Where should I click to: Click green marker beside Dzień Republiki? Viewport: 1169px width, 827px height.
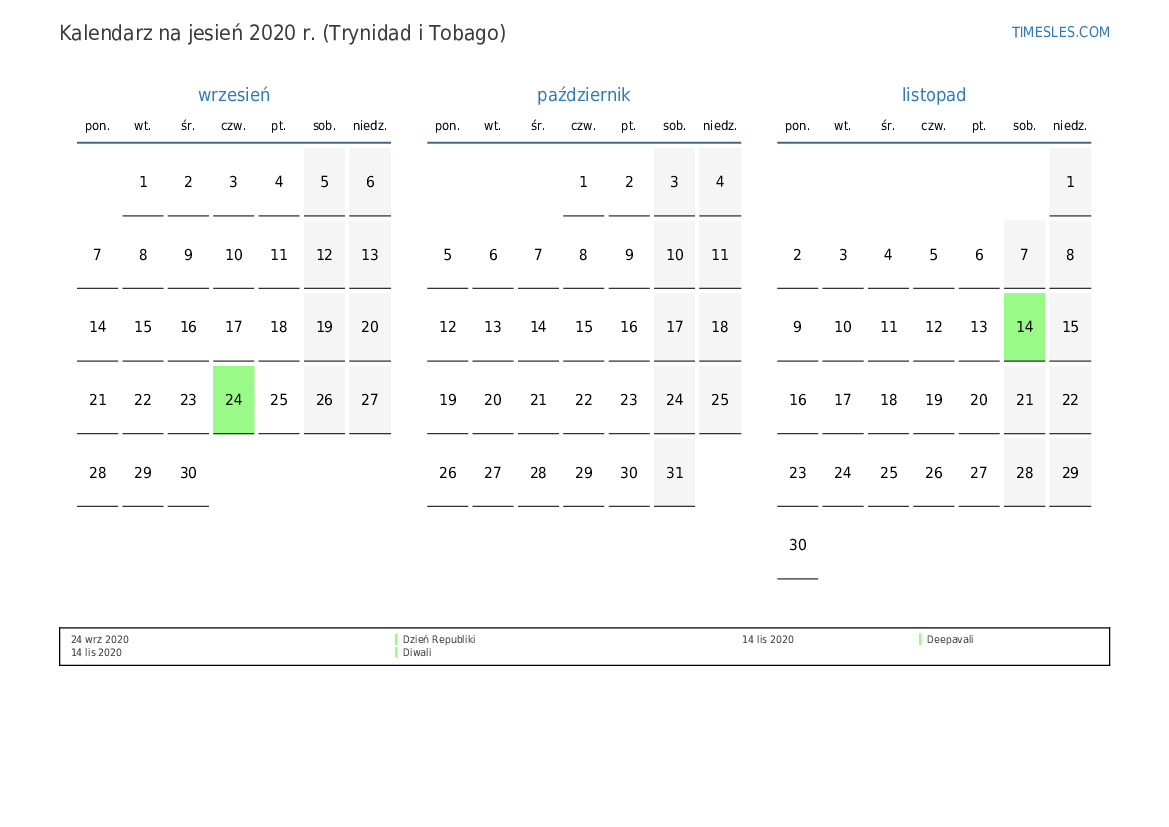pyautogui.click(x=396, y=639)
